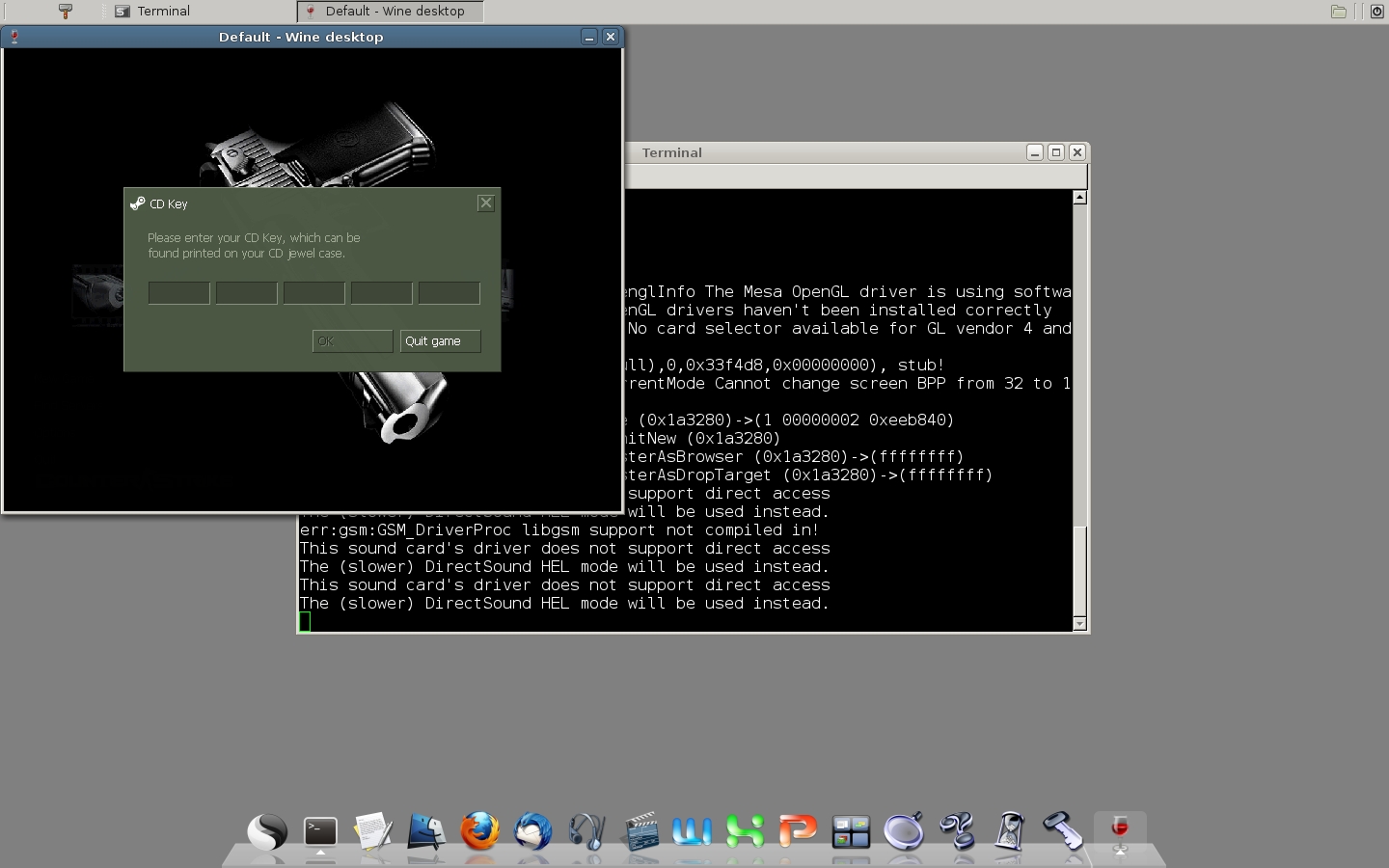The width and height of the screenshot is (1389, 868).
Task: Open the blue W word processor dock icon
Action: click(692, 831)
